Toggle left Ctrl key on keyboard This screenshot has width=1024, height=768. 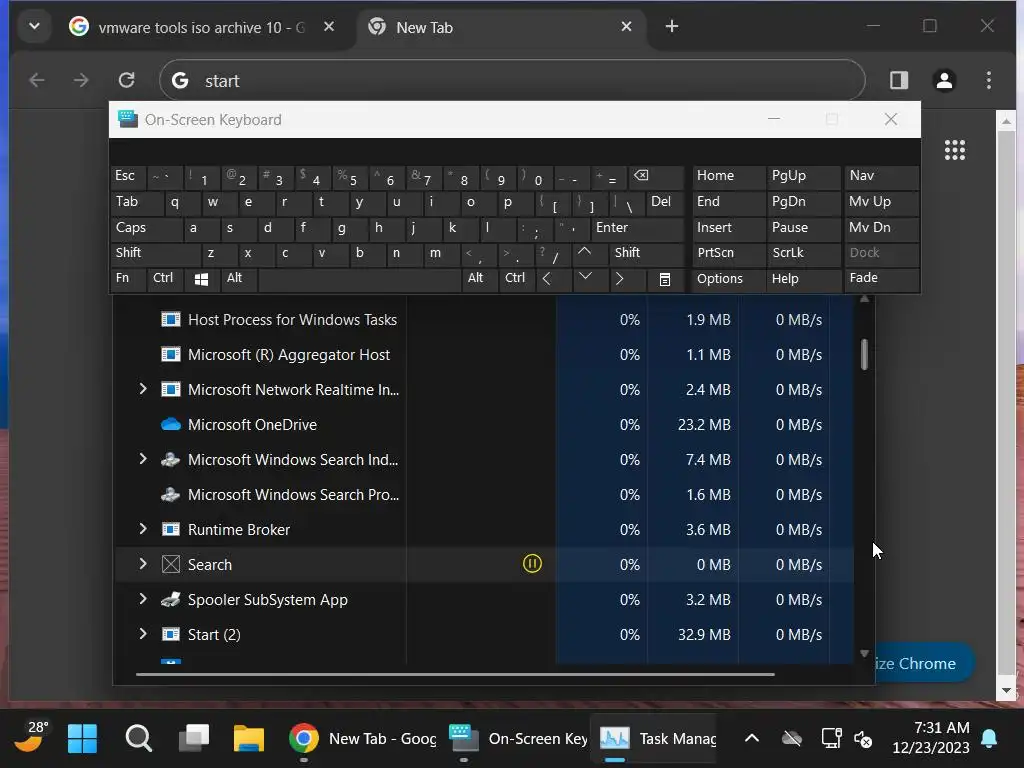[163, 279]
